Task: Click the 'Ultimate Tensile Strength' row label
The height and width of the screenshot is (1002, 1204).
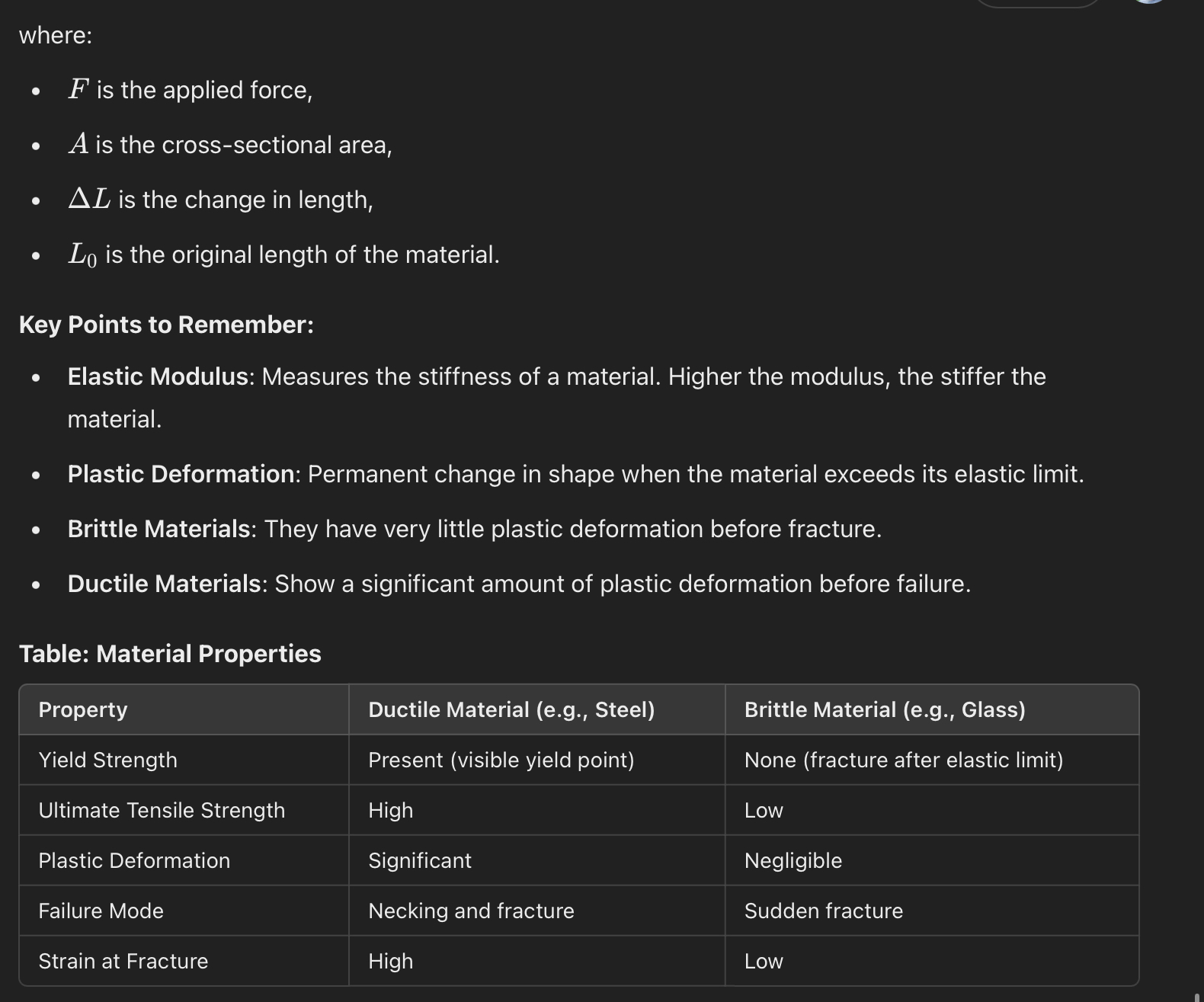Action: point(162,810)
